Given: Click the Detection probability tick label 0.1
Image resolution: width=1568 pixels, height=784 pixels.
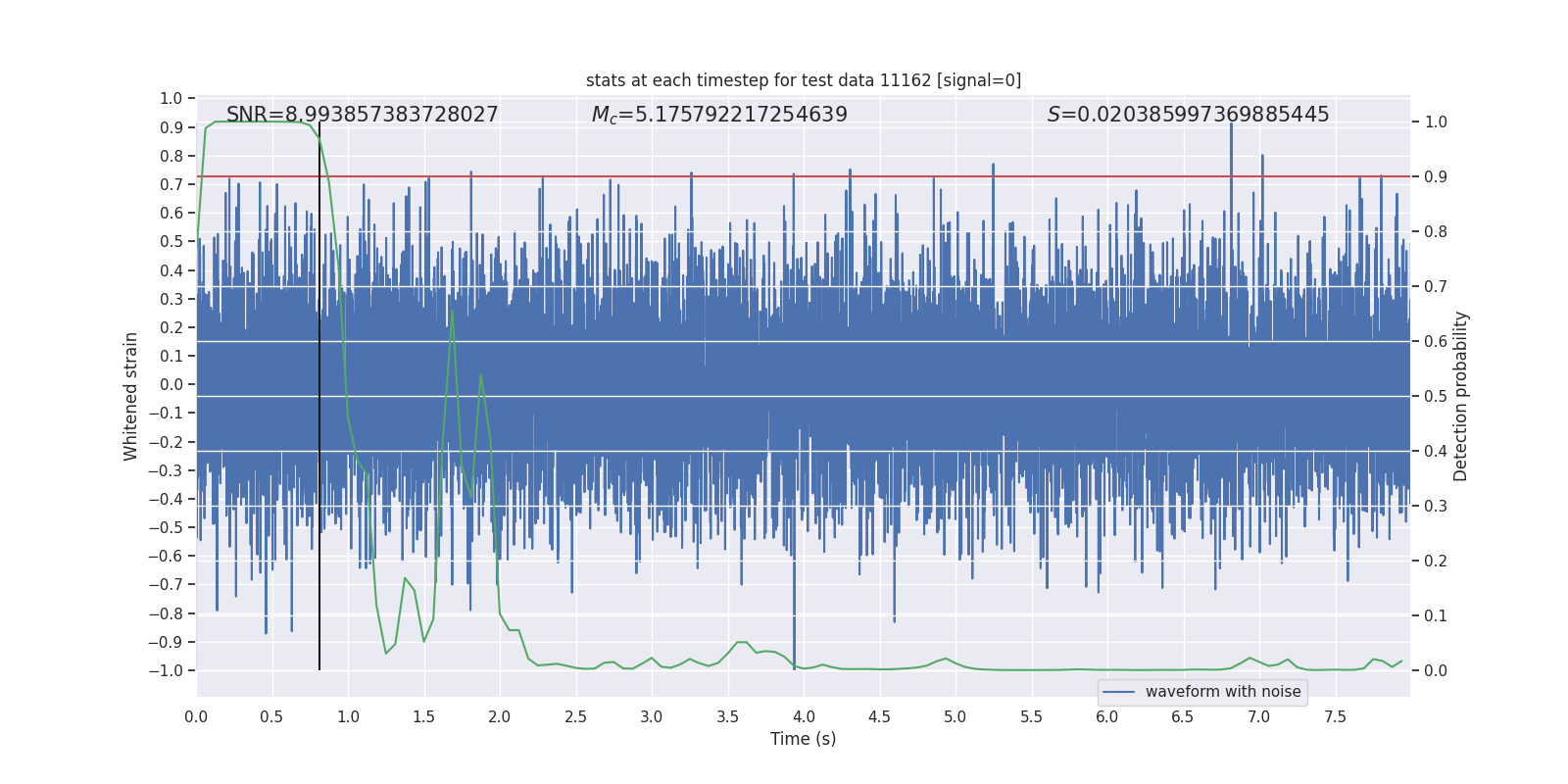Looking at the screenshot, I should coord(1436,616).
